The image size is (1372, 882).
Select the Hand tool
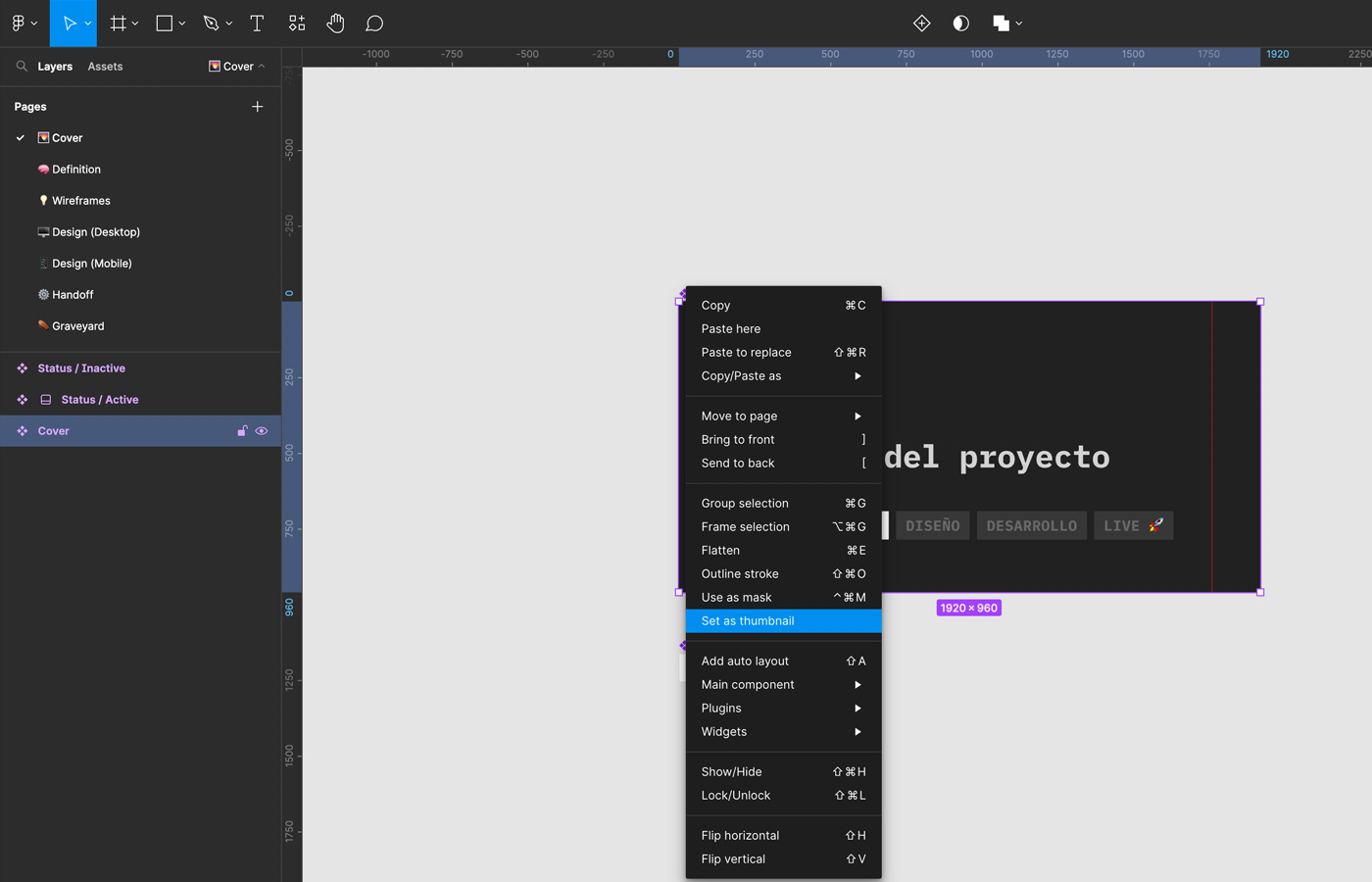click(x=335, y=24)
